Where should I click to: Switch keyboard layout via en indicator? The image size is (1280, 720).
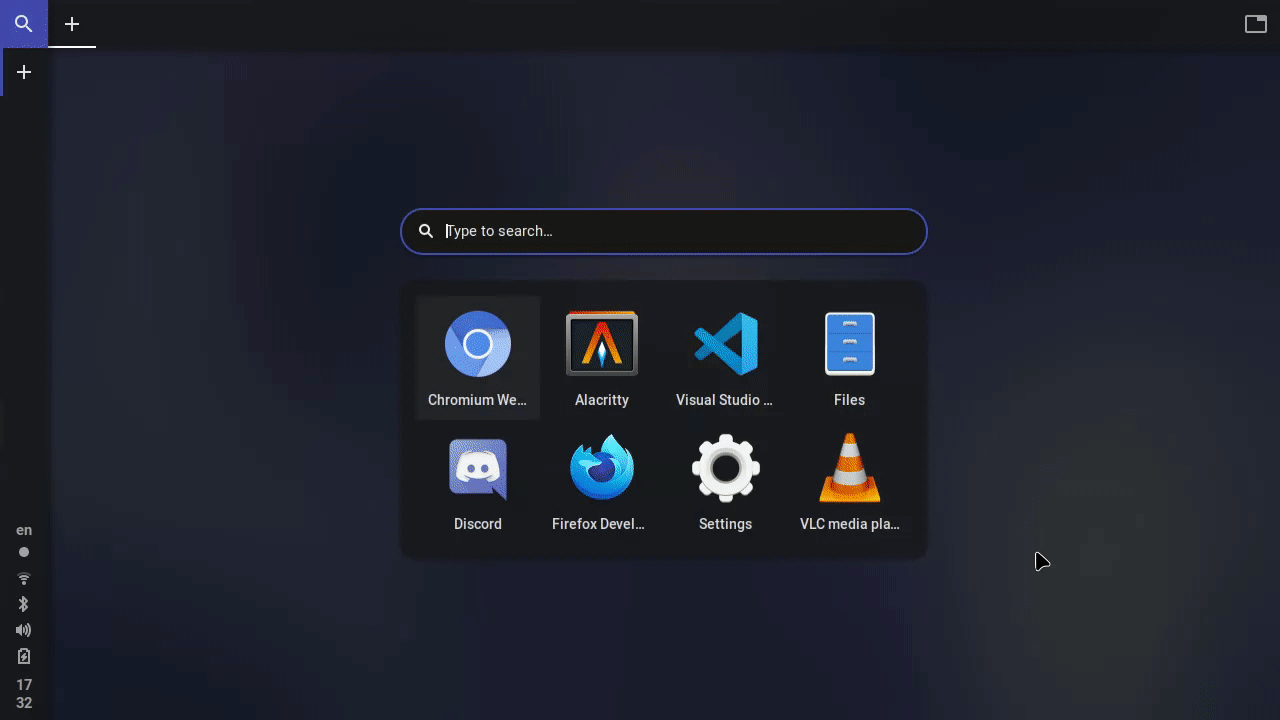(24, 530)
